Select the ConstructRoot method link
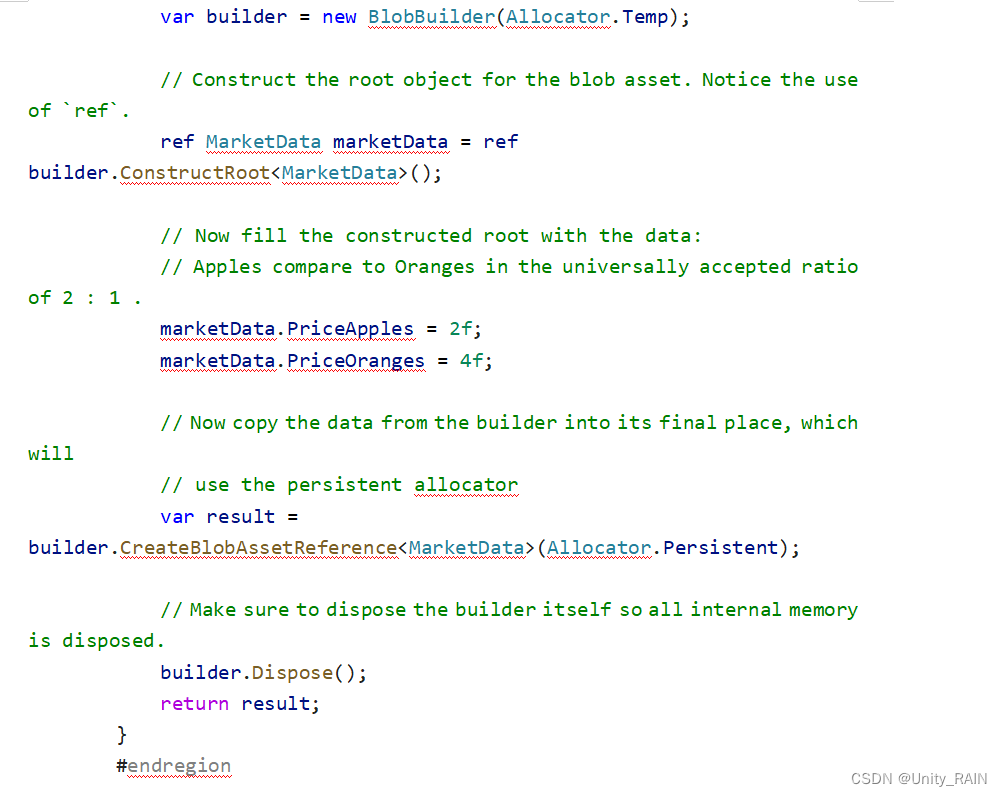The width and height of the screenshot is (1002, 796). tap(195, 172)
